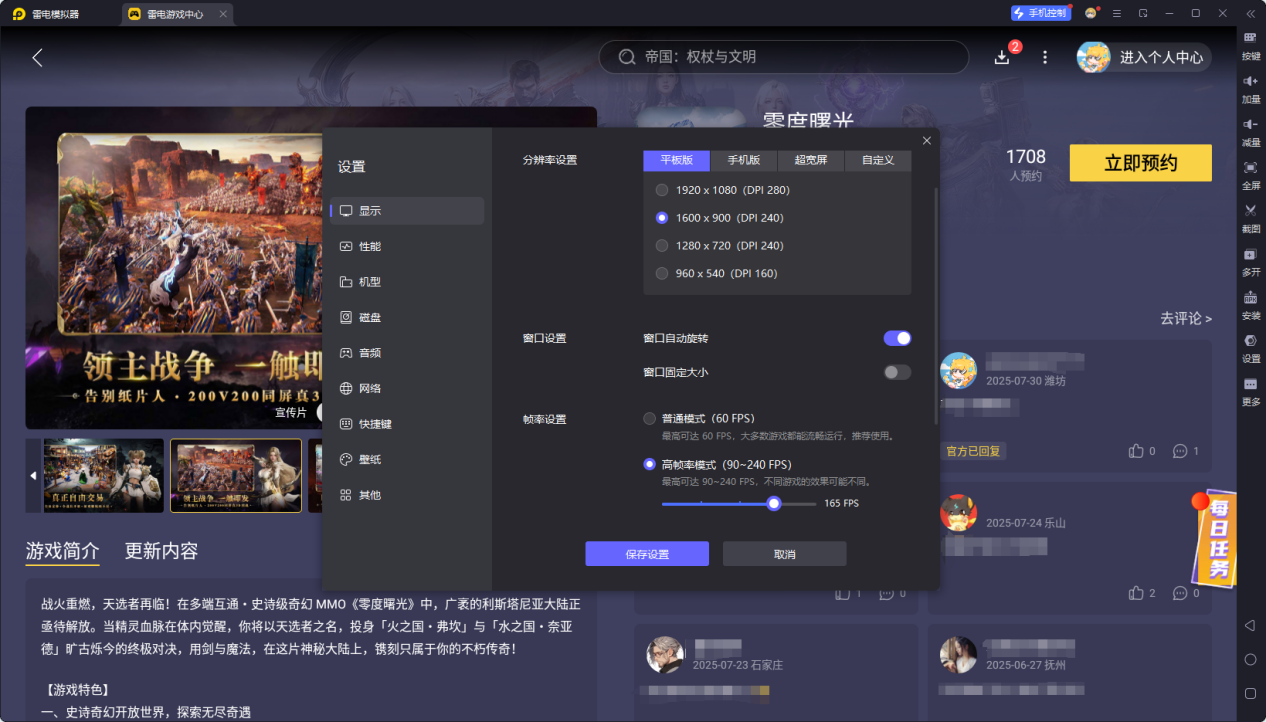Switch to 手机版 resolution tab
Screen dimensions: 1266x722
tap(744, 161)
